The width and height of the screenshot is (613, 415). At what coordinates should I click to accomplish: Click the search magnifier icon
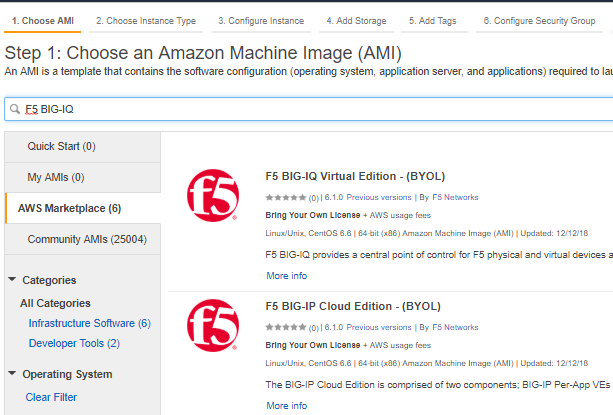pyautogui.click(x=15, y=109)
